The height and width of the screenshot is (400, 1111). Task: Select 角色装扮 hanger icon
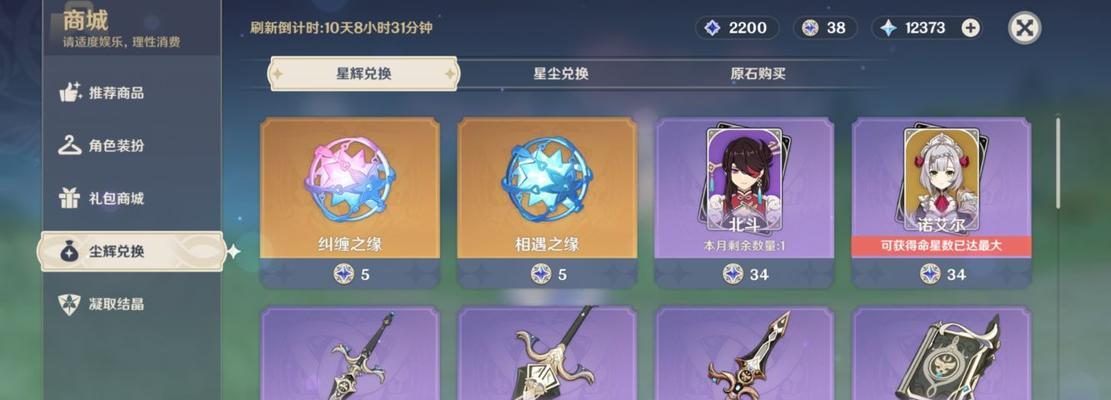point(69,145)
